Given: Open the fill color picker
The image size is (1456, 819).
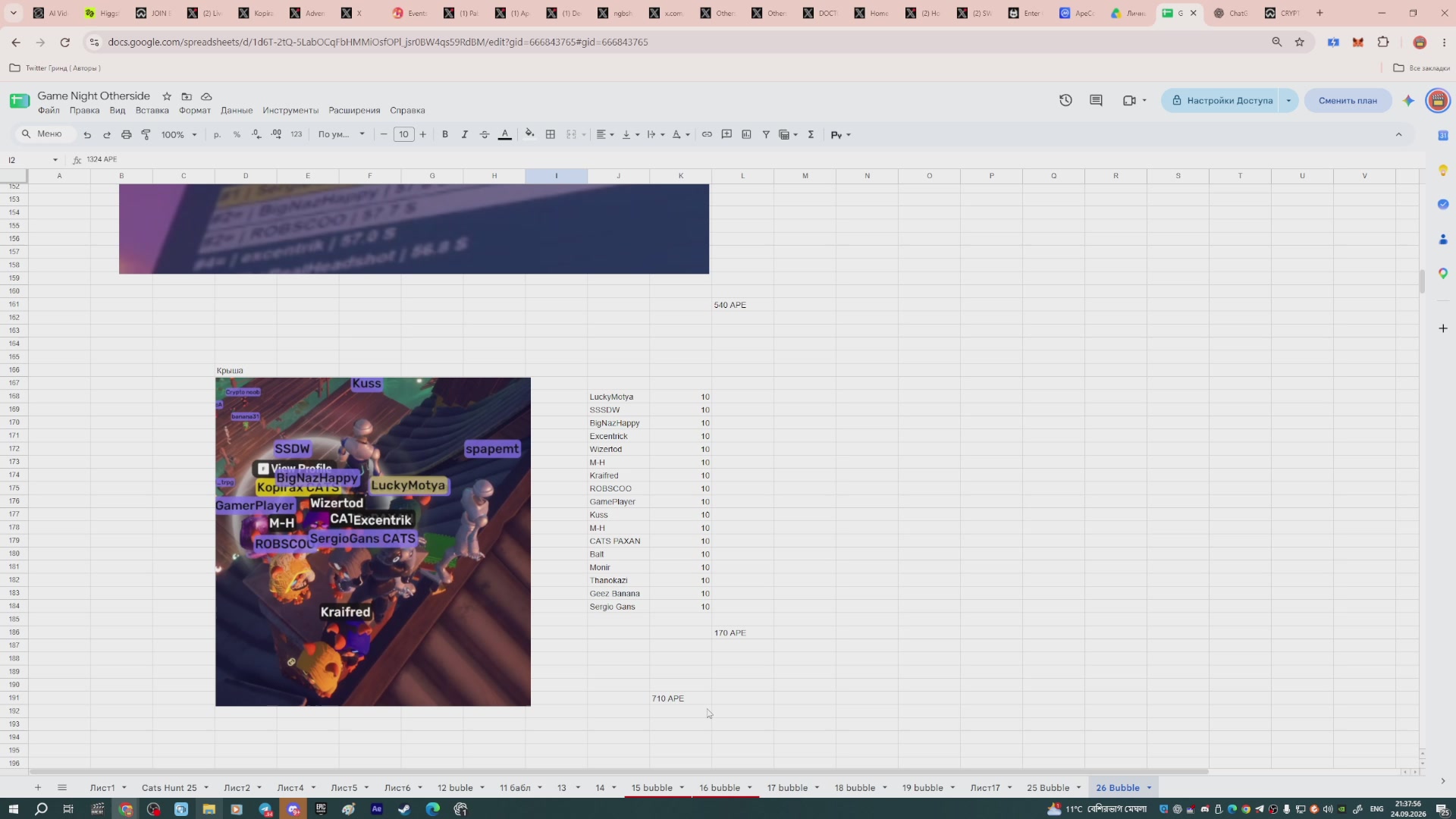Looking at the screenshot, I should [530, 135].
